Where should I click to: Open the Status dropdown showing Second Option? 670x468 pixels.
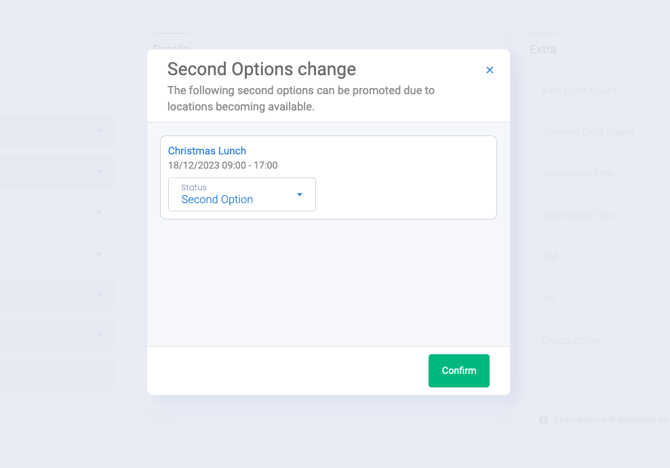[242, 194]
